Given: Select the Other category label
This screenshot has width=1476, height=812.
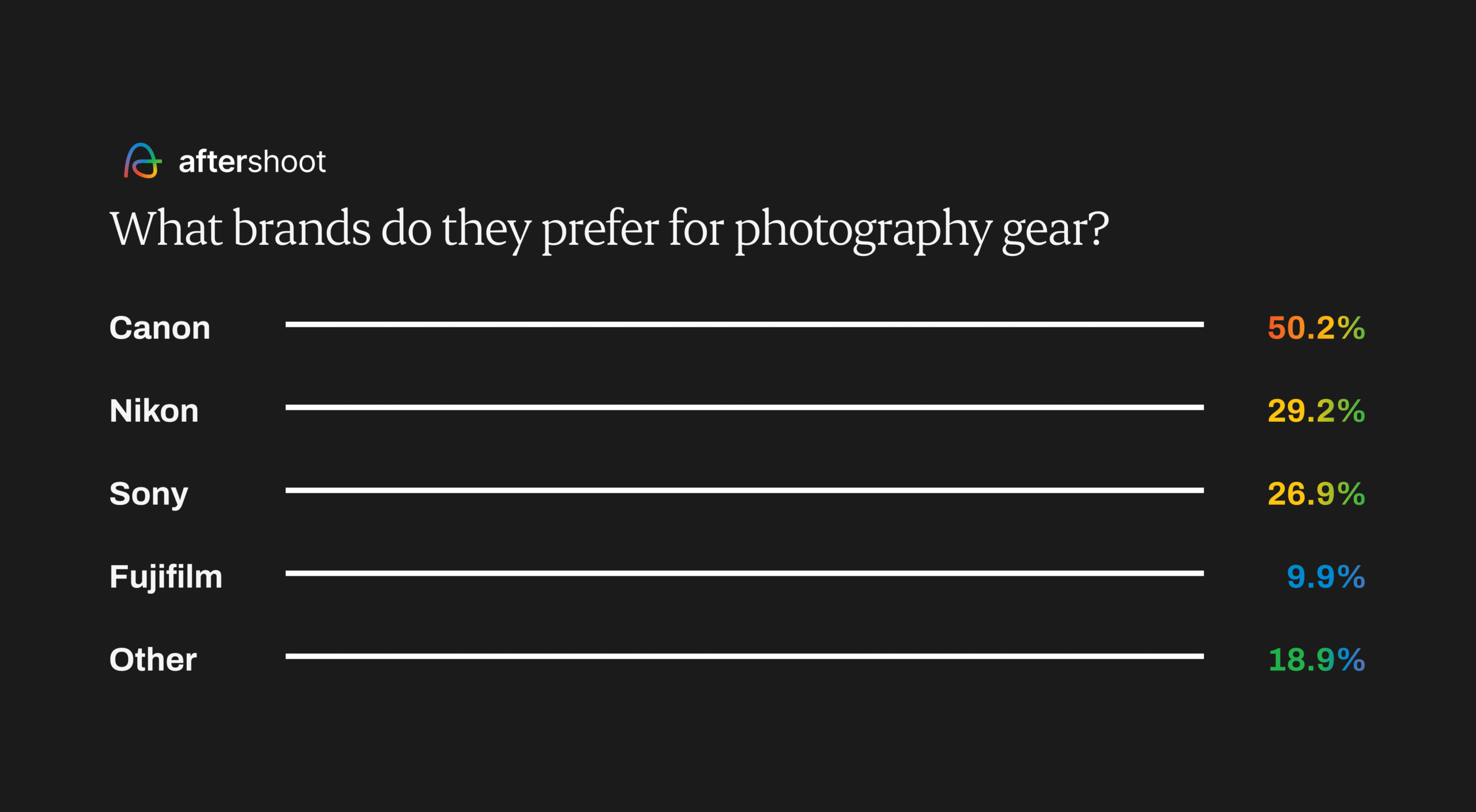Looking at the screenshot, I should coord(153,660).
